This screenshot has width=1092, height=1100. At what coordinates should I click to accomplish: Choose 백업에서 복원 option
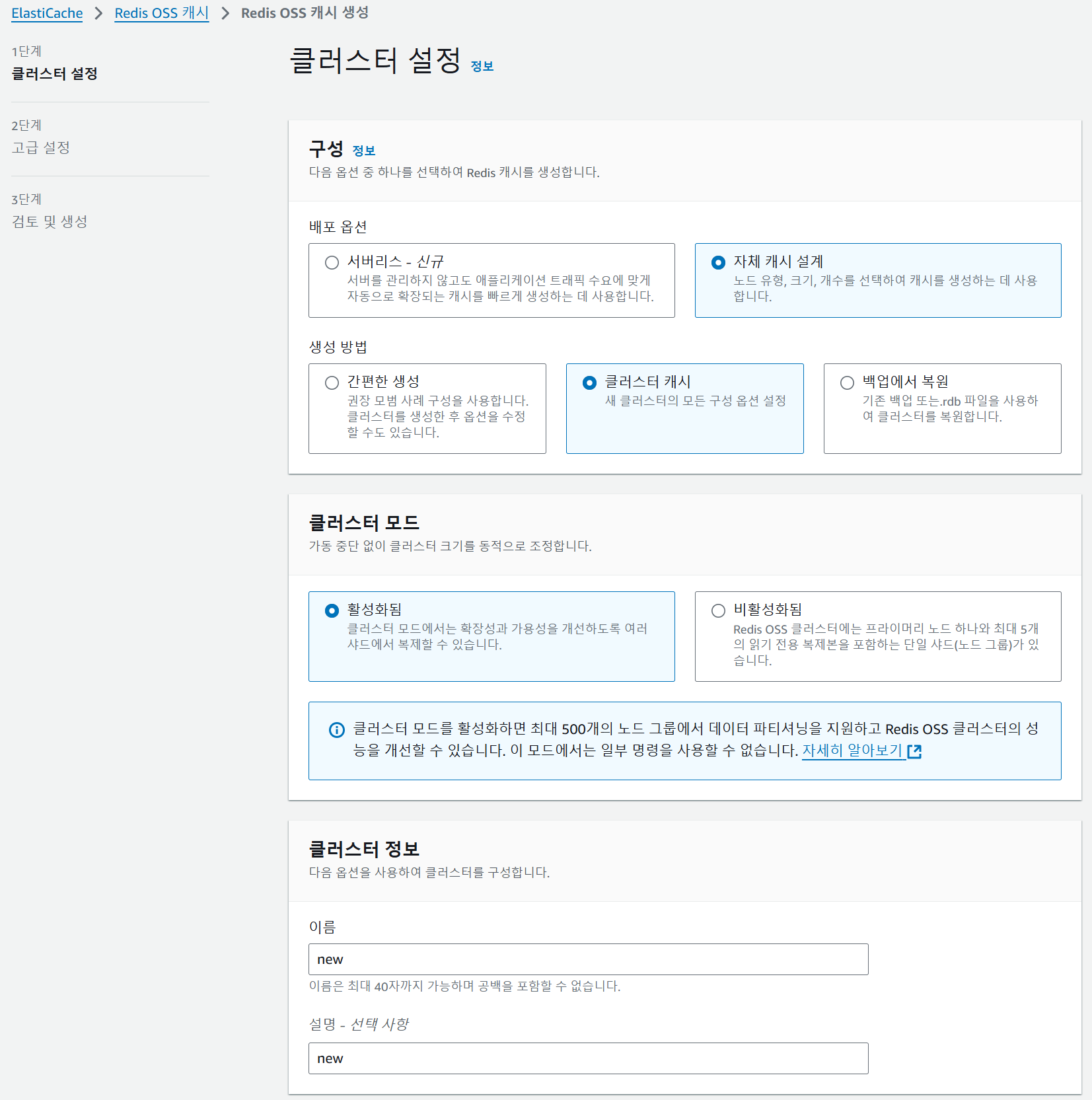847,383
